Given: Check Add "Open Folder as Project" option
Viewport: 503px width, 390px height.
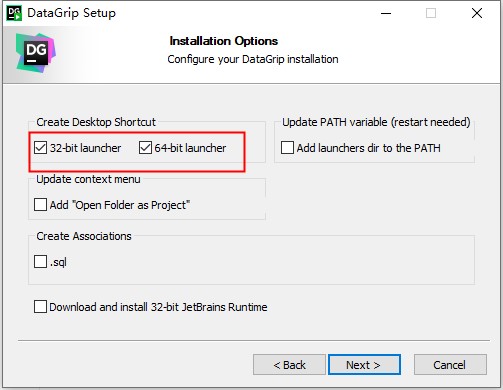Looking at the screenshot, I should click(40, 205).
